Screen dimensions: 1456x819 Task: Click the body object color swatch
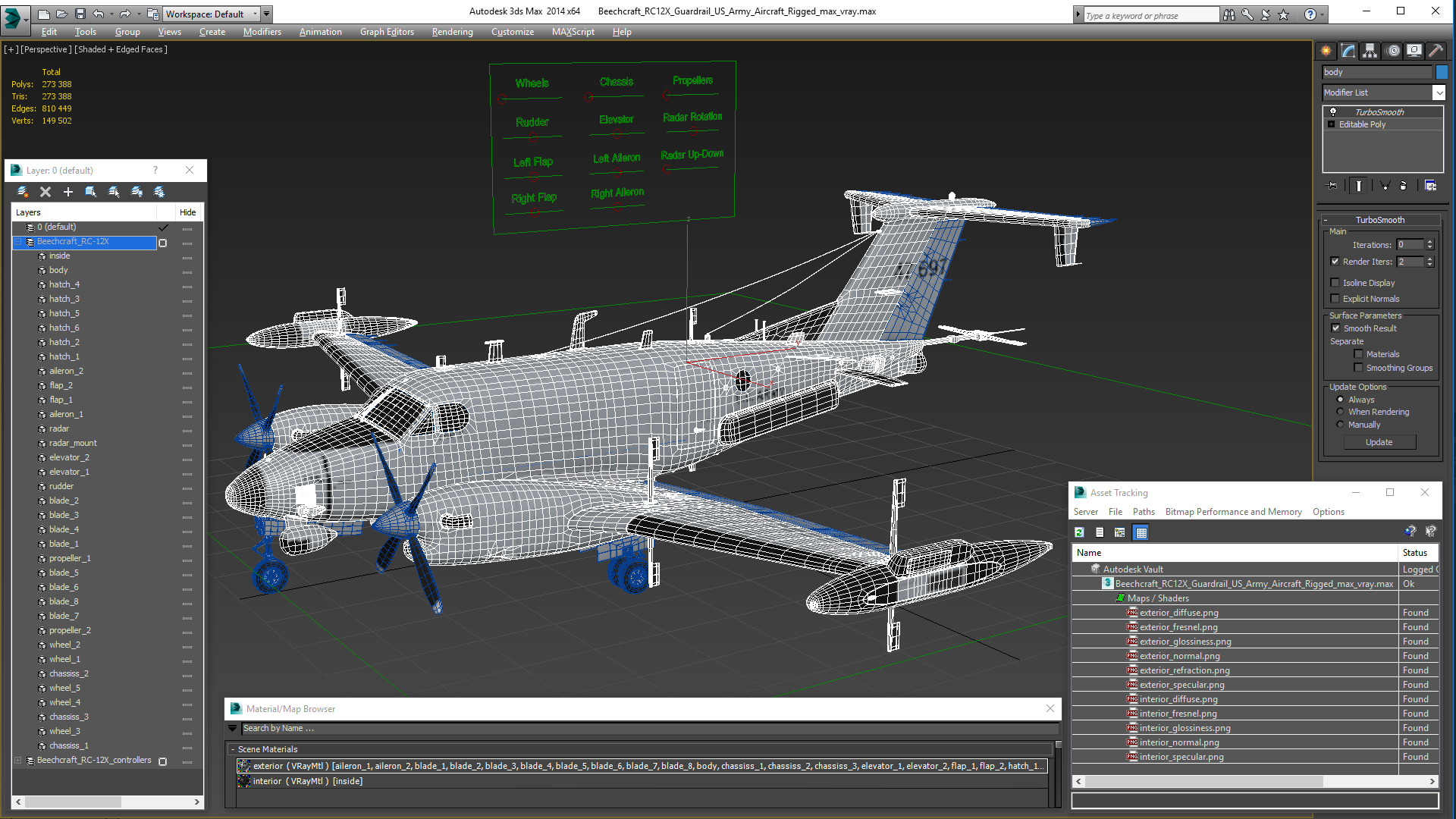pyautogui.click(x=1442, y=72)
